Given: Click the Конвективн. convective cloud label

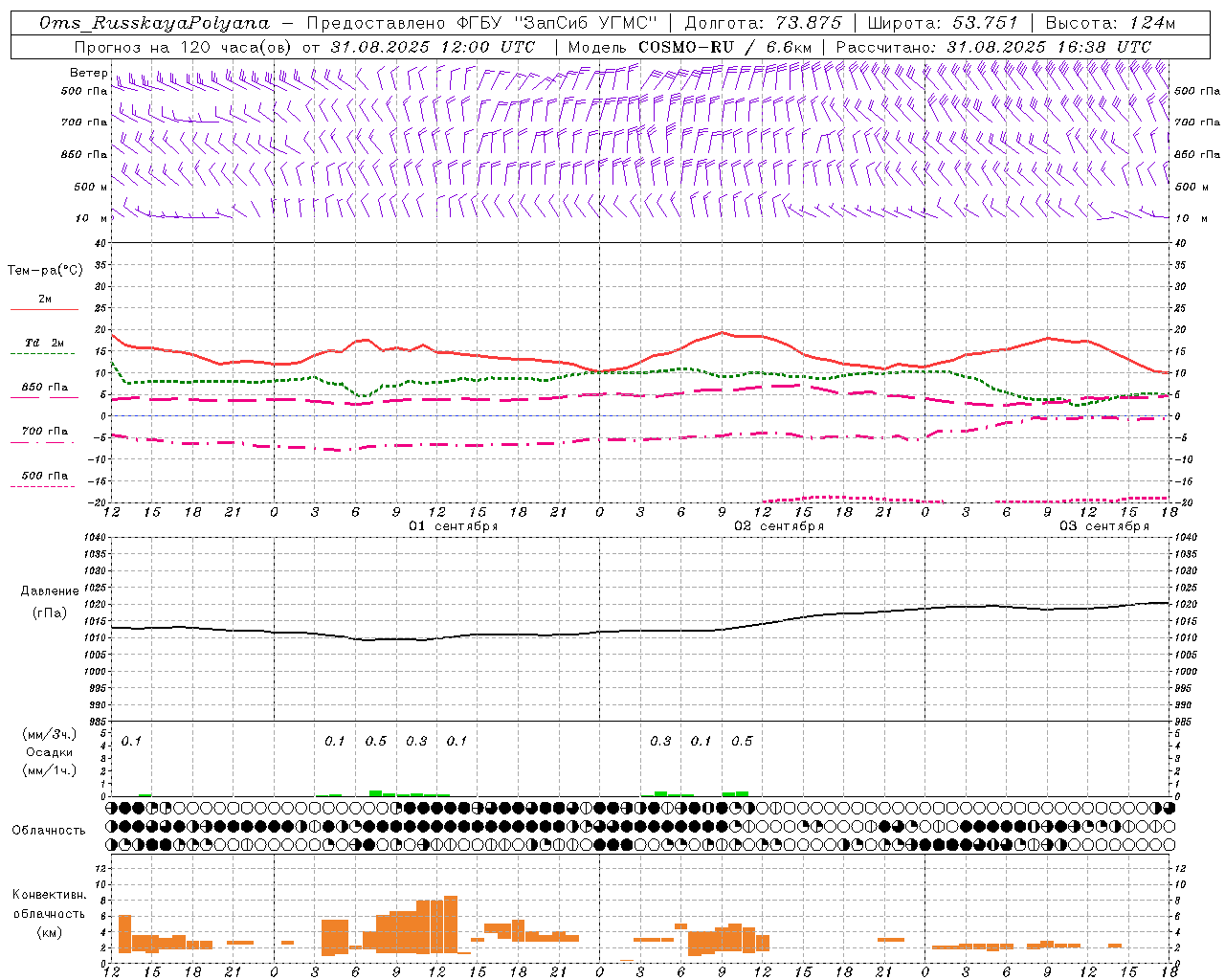Looking at the screenshot, I should (49, 895).
